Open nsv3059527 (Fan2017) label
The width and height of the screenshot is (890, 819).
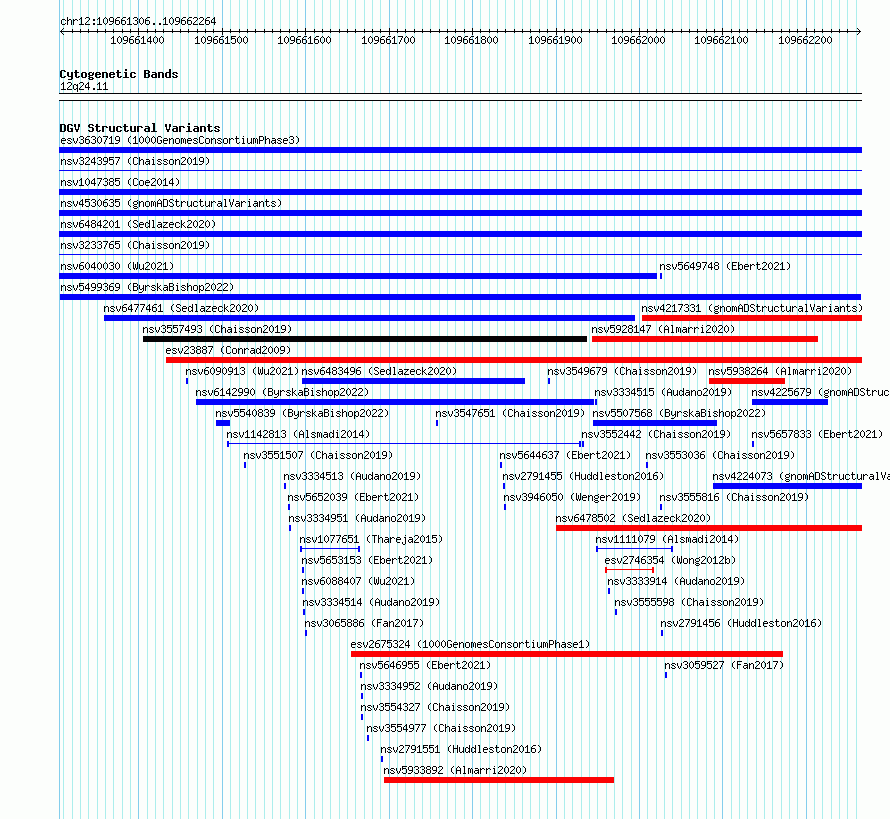724,665
